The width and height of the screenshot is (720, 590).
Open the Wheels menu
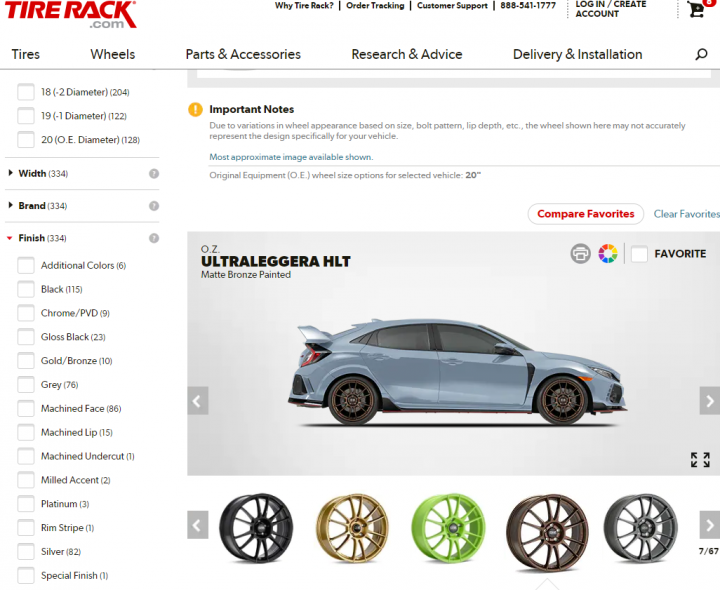112,54
